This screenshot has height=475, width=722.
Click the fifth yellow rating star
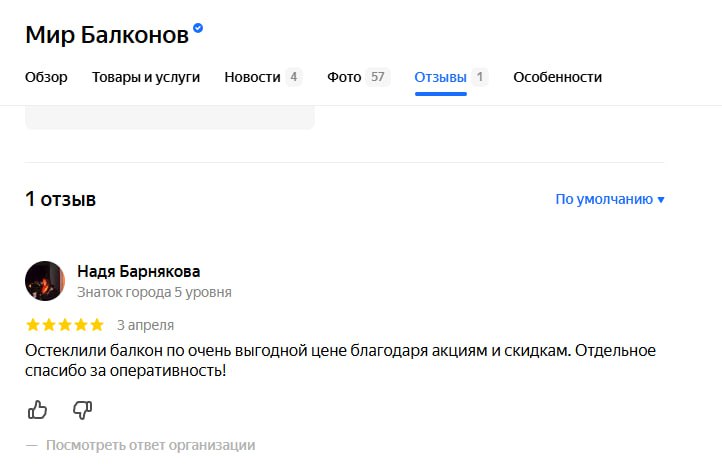click(97, 325)
